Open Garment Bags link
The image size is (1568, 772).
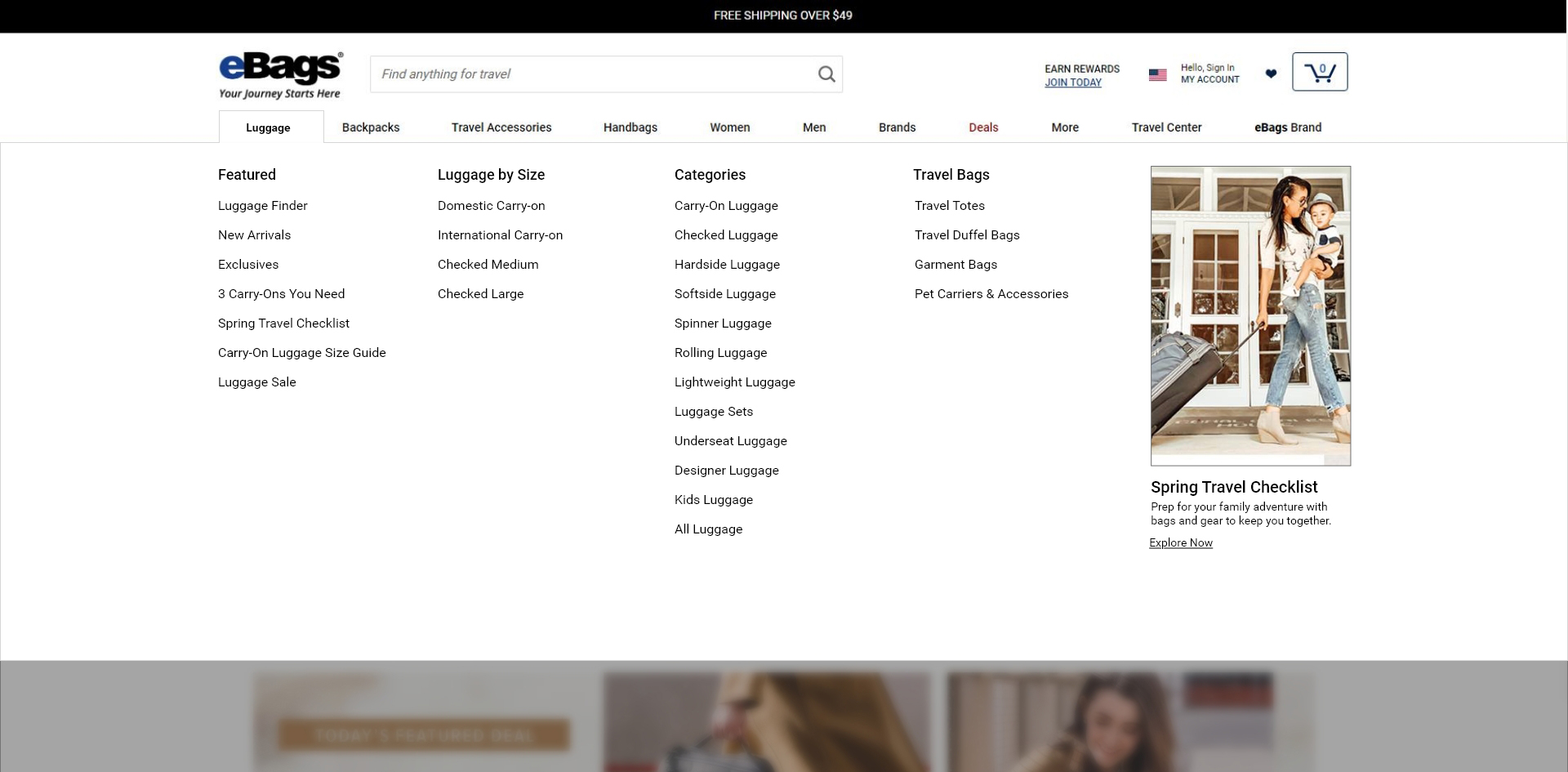click(x=955, y=265)
